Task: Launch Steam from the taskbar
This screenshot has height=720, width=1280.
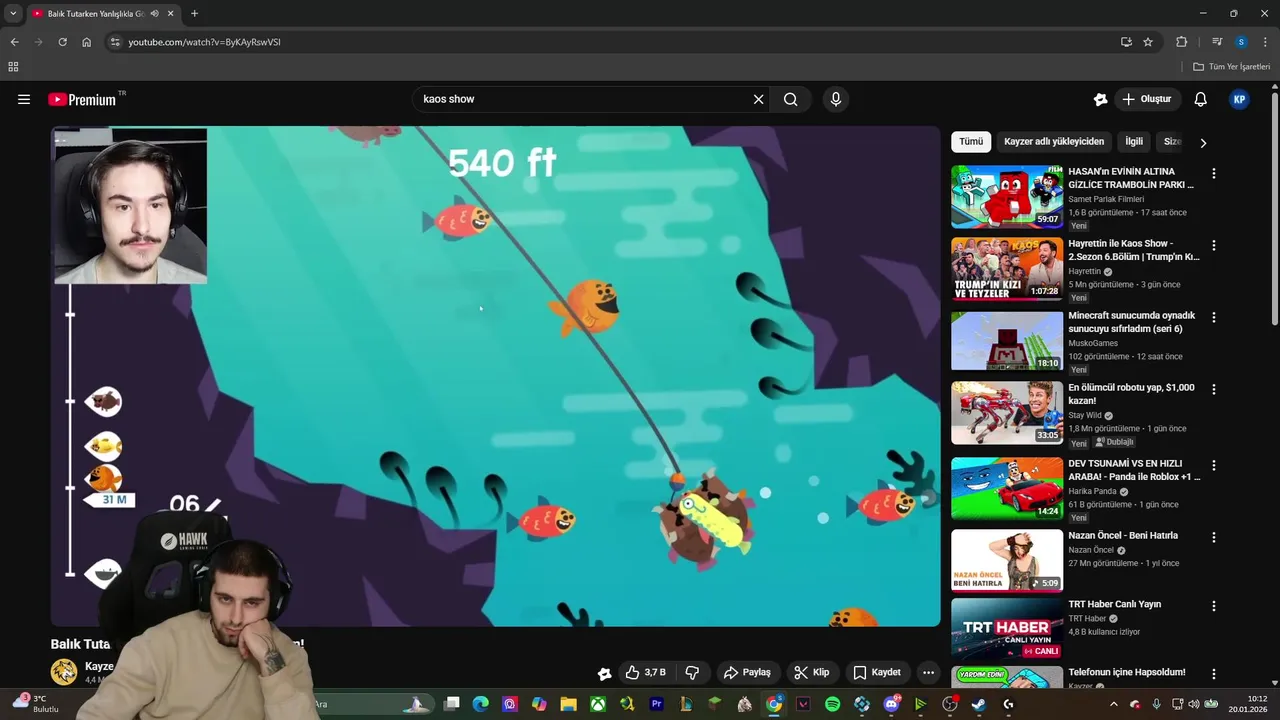Action: [x=978, y=704]
